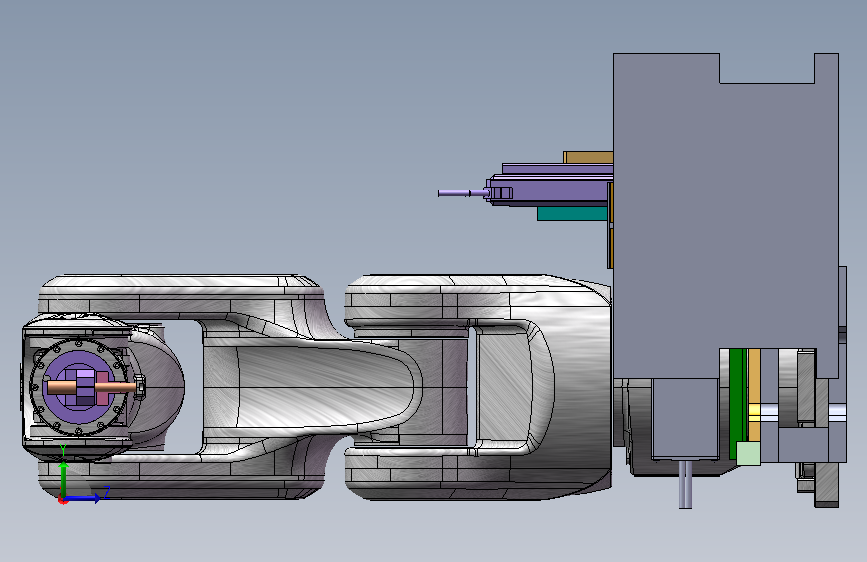
Task: Select the tapered forearm link in the middle
Action: pyautogui.click(x=326, y=387)
